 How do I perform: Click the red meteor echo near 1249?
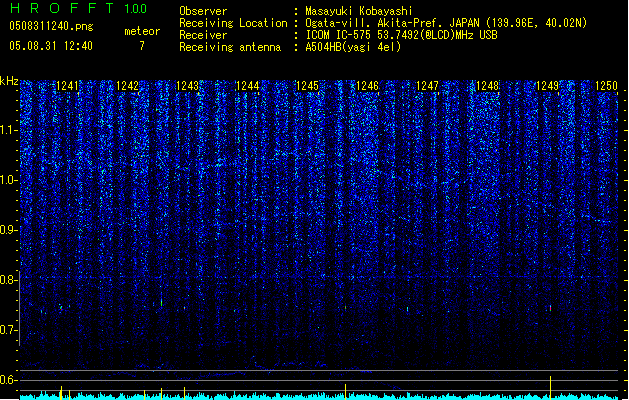pos(550,309)
